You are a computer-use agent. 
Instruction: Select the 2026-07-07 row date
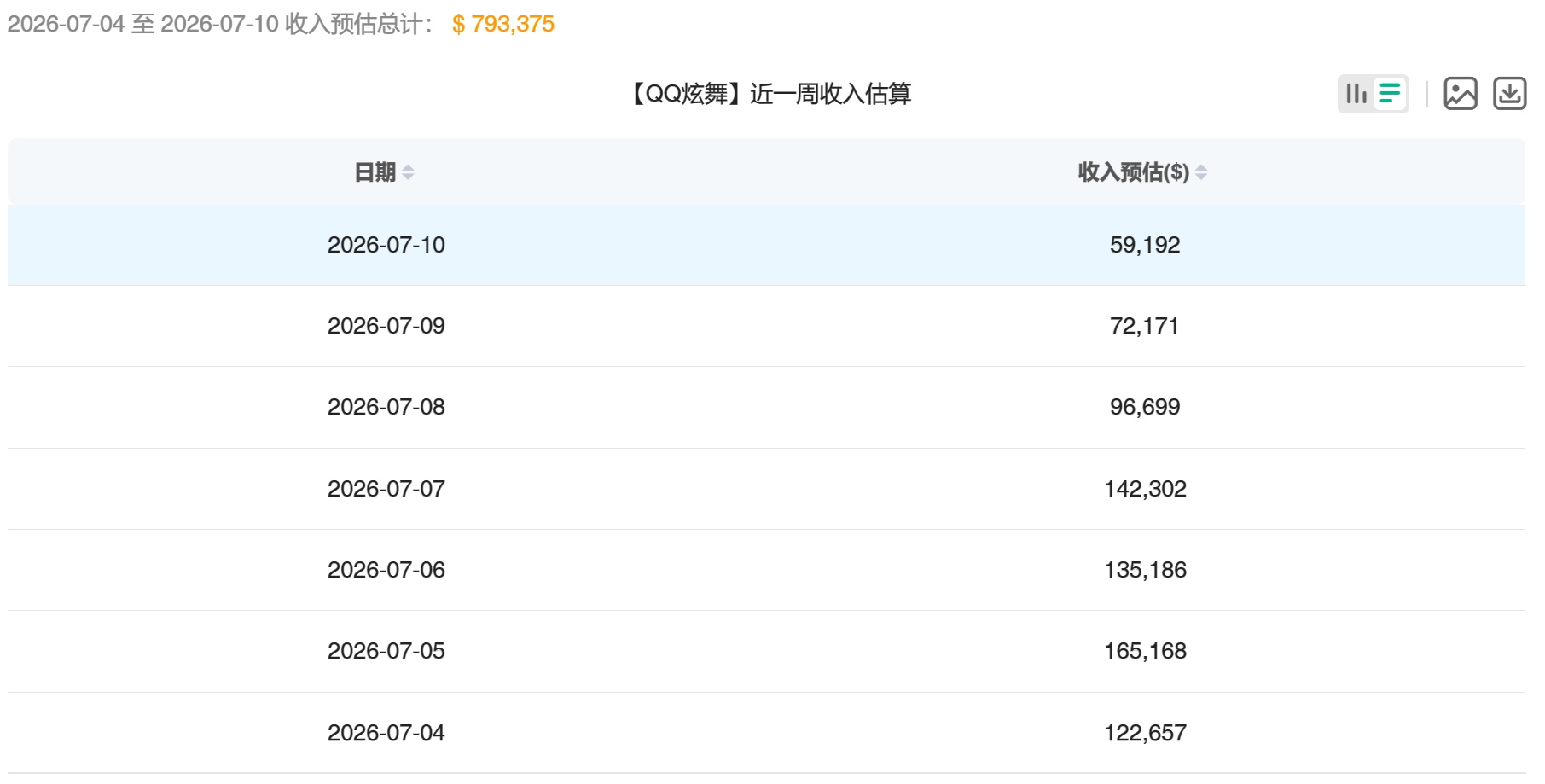tap(386, 489)
